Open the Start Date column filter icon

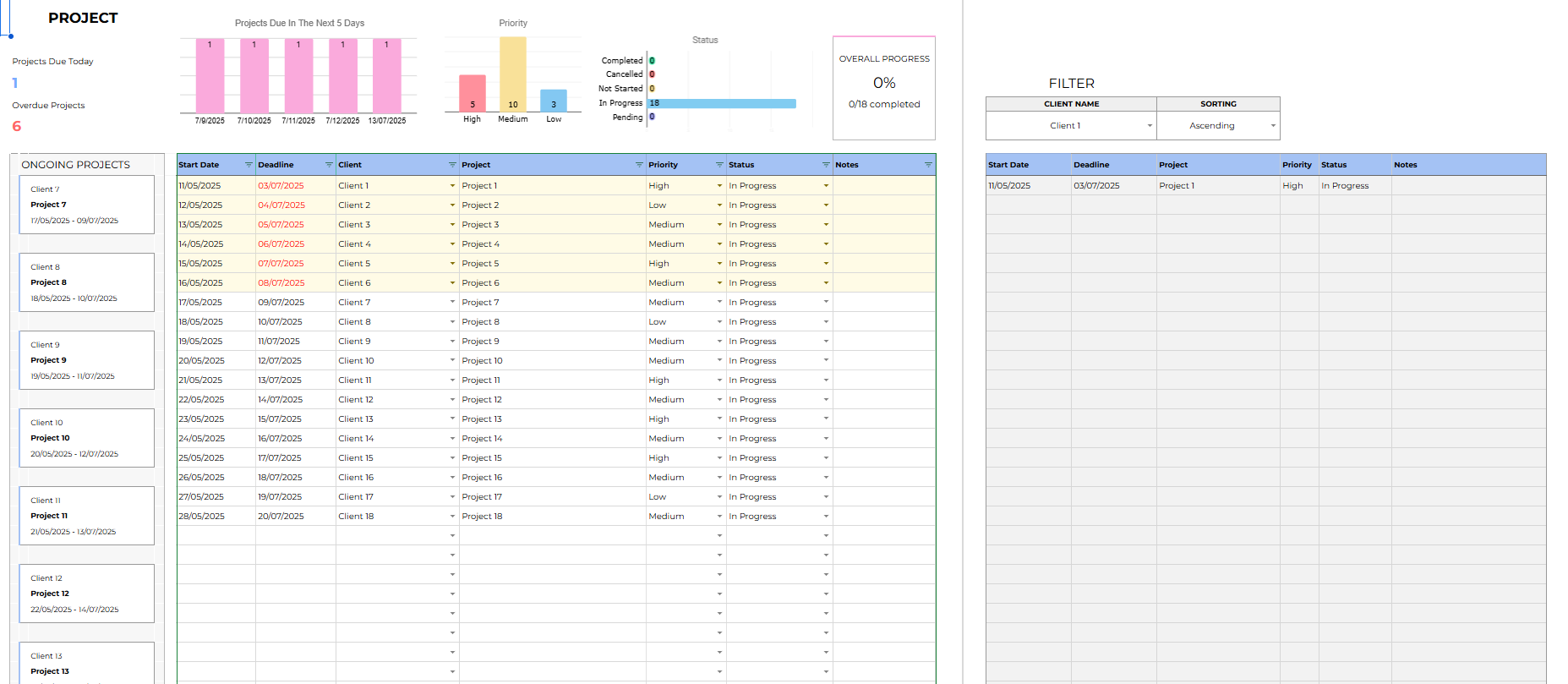(249, 165)
